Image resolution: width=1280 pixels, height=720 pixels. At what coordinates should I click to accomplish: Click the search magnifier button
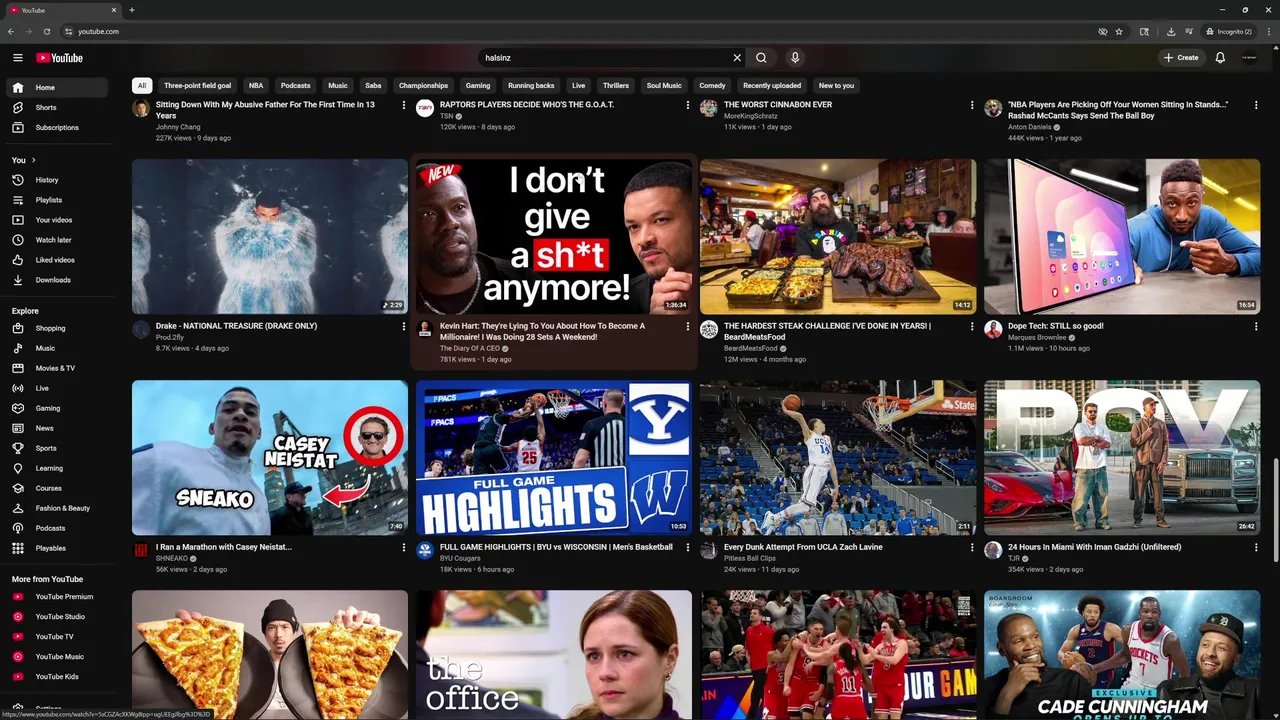[x=761, y=58]
